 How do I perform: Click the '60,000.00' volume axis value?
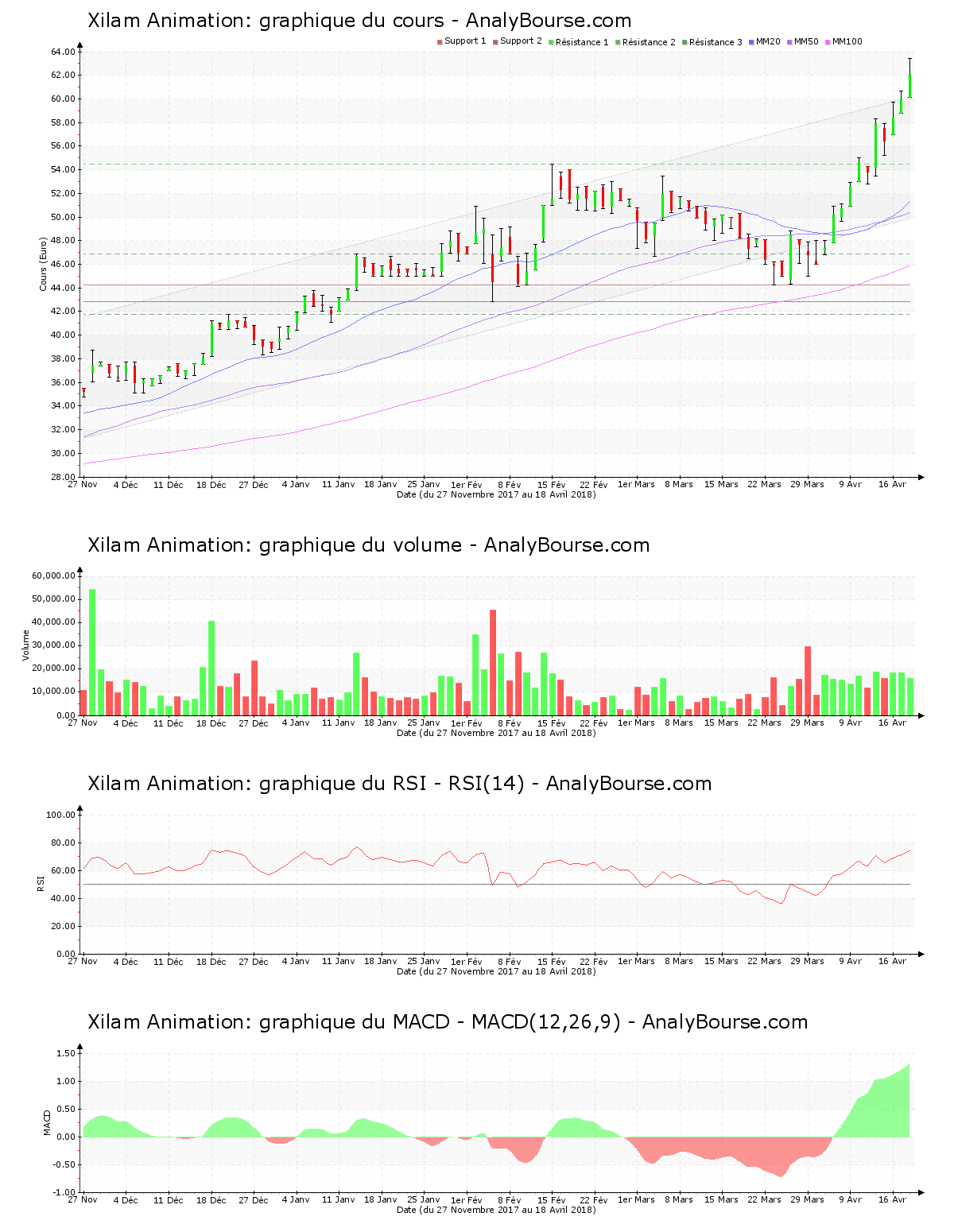click(54, 575)
